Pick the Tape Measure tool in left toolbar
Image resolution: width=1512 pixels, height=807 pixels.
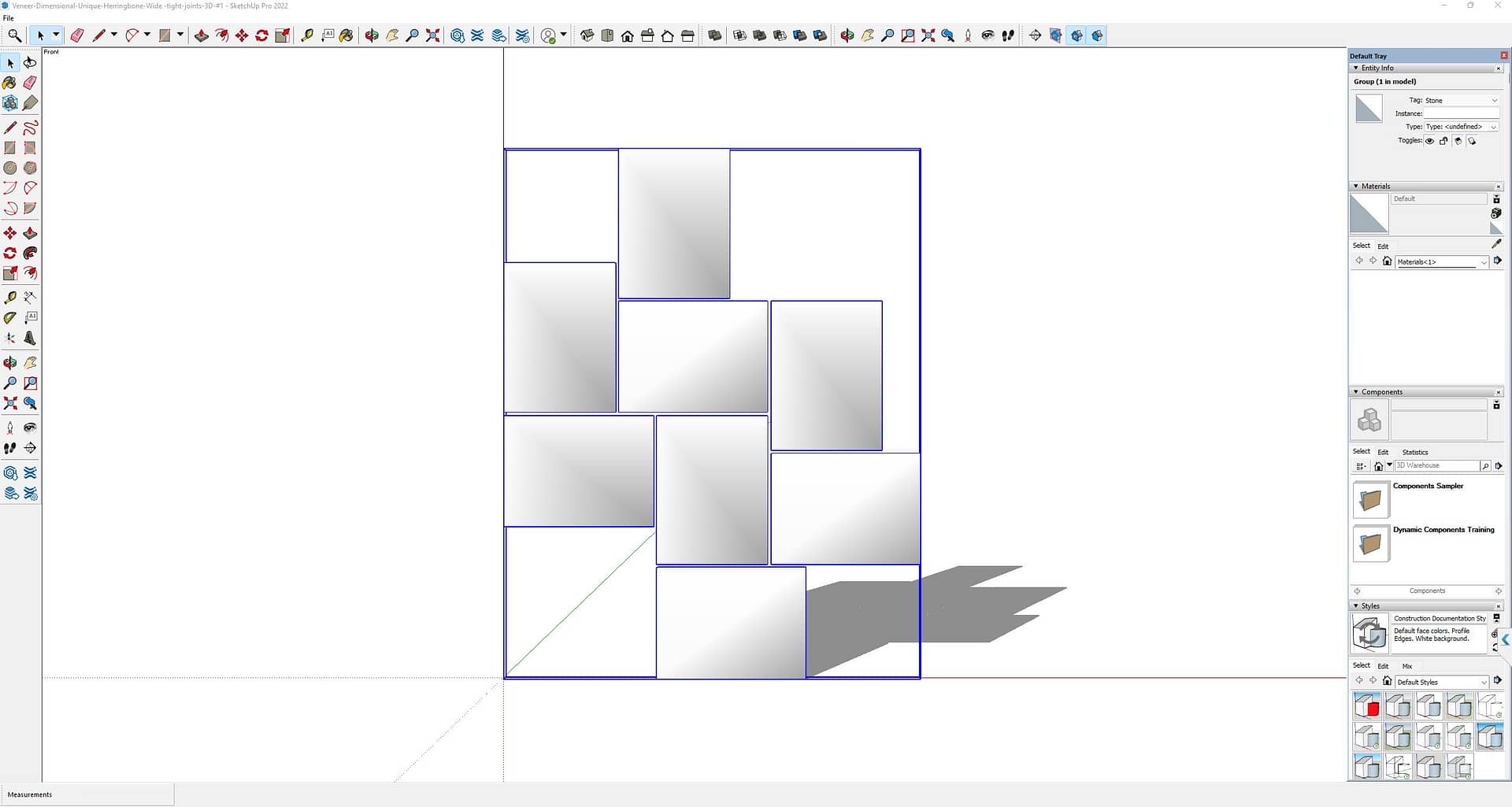click(x=10, y=298)
